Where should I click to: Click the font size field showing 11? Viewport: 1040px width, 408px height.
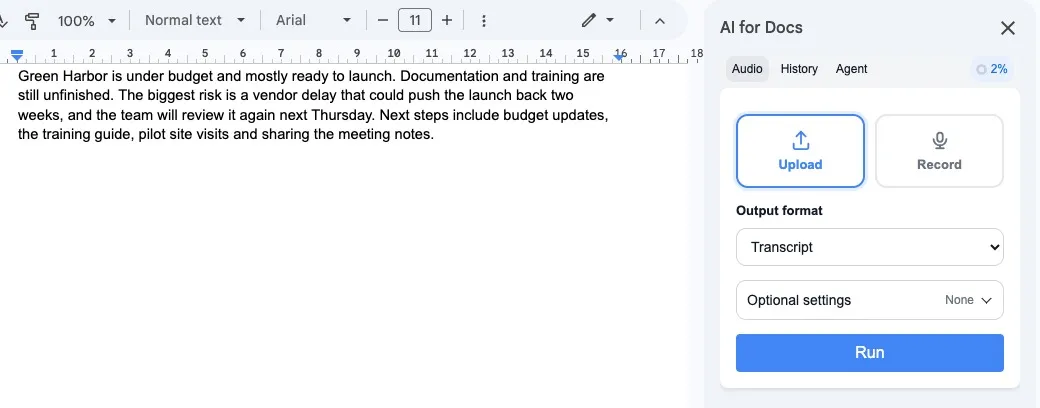click(415, 21)
